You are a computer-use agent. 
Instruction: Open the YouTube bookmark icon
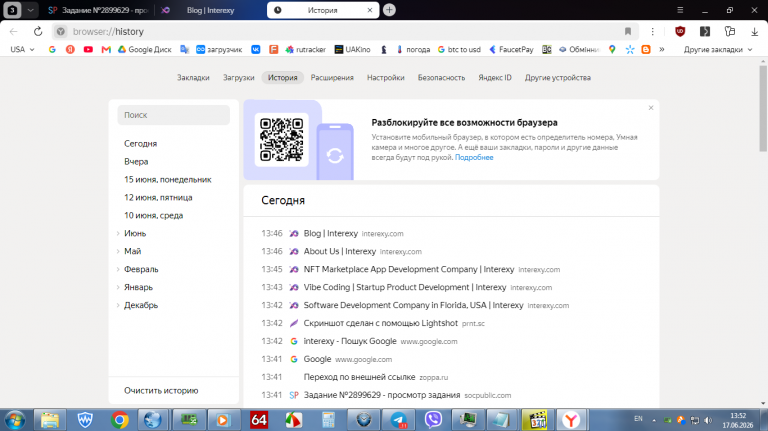point(88,49)
